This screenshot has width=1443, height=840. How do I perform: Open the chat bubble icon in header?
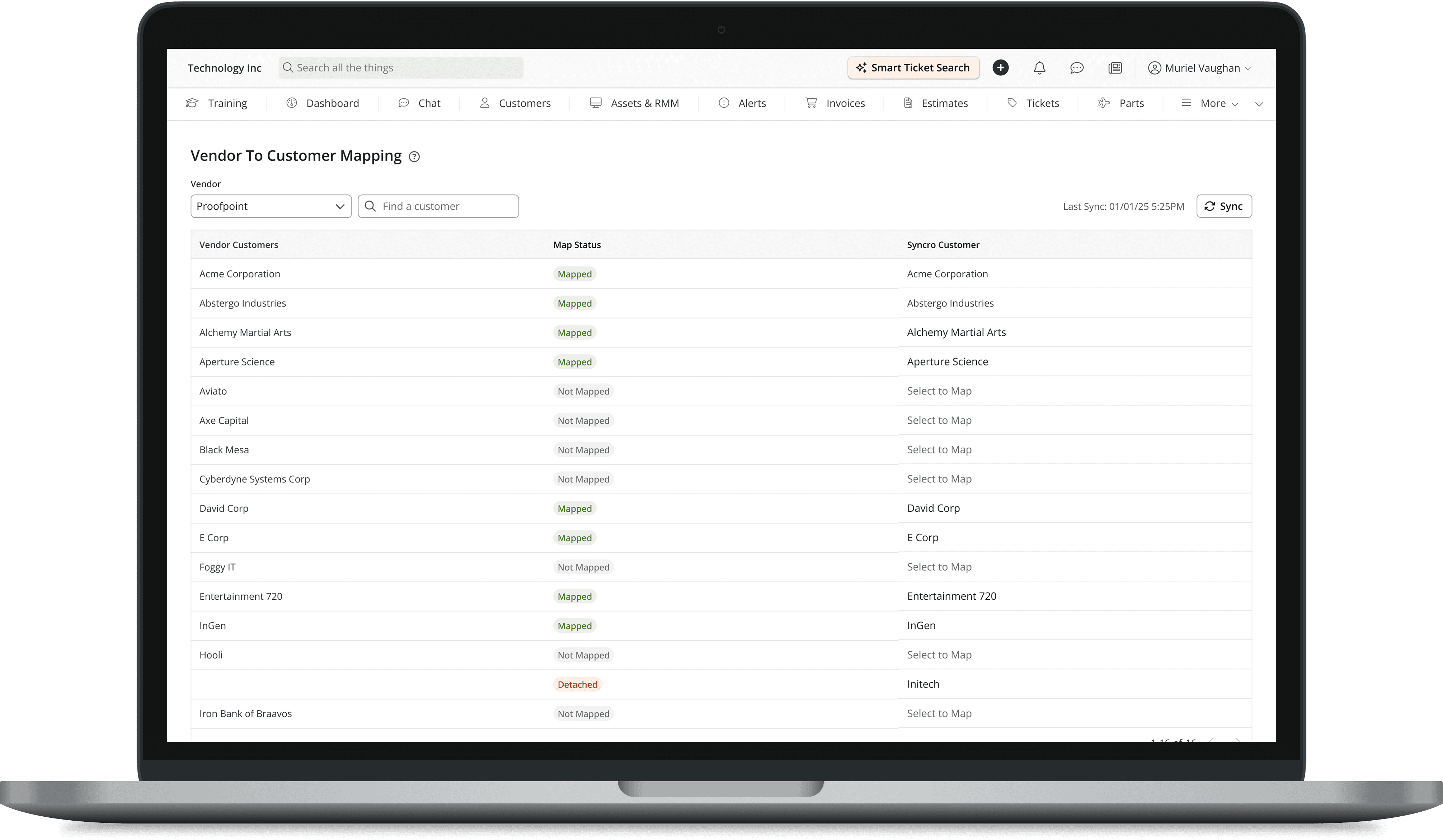click(x=1077, y=68)
